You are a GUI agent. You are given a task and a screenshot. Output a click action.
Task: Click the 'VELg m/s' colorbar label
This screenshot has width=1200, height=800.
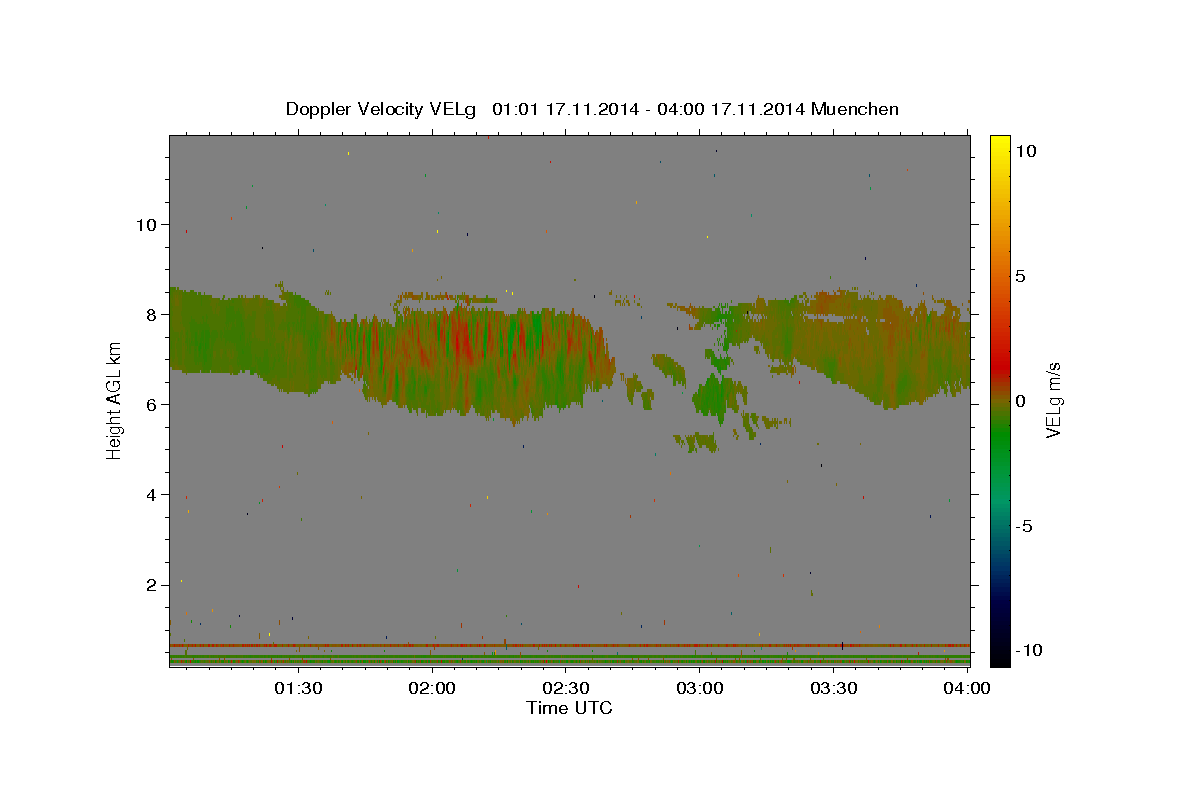1053,400
